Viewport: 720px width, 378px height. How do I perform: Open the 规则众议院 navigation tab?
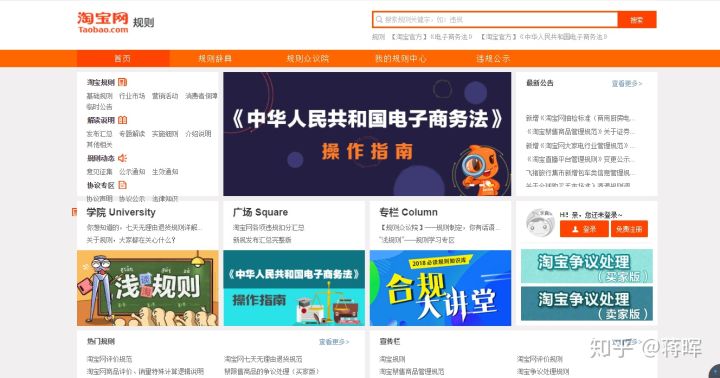click(x=308, y=58)
